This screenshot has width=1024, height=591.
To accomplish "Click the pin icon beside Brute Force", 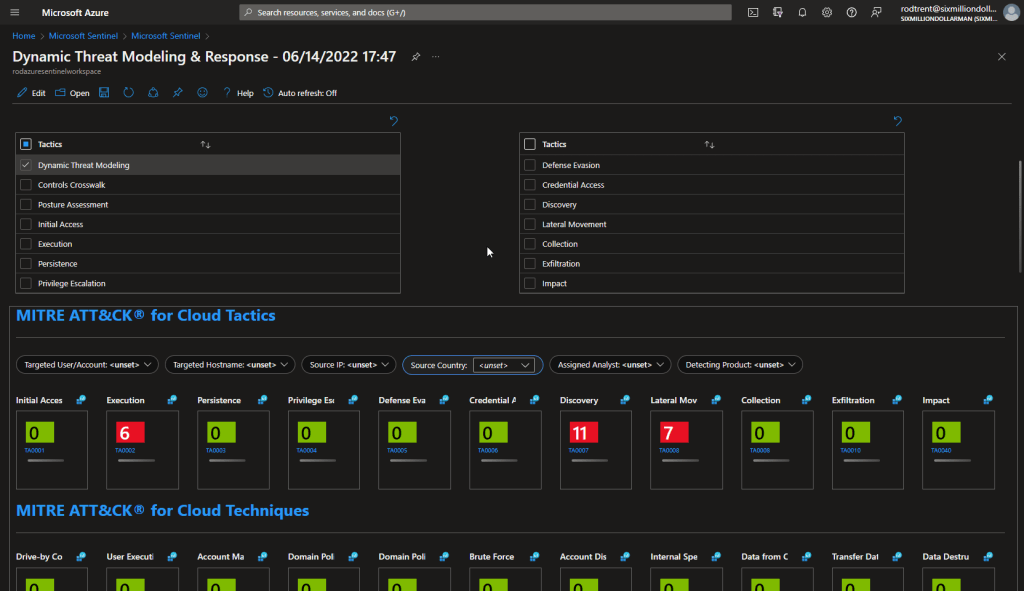I will [534, 556].
